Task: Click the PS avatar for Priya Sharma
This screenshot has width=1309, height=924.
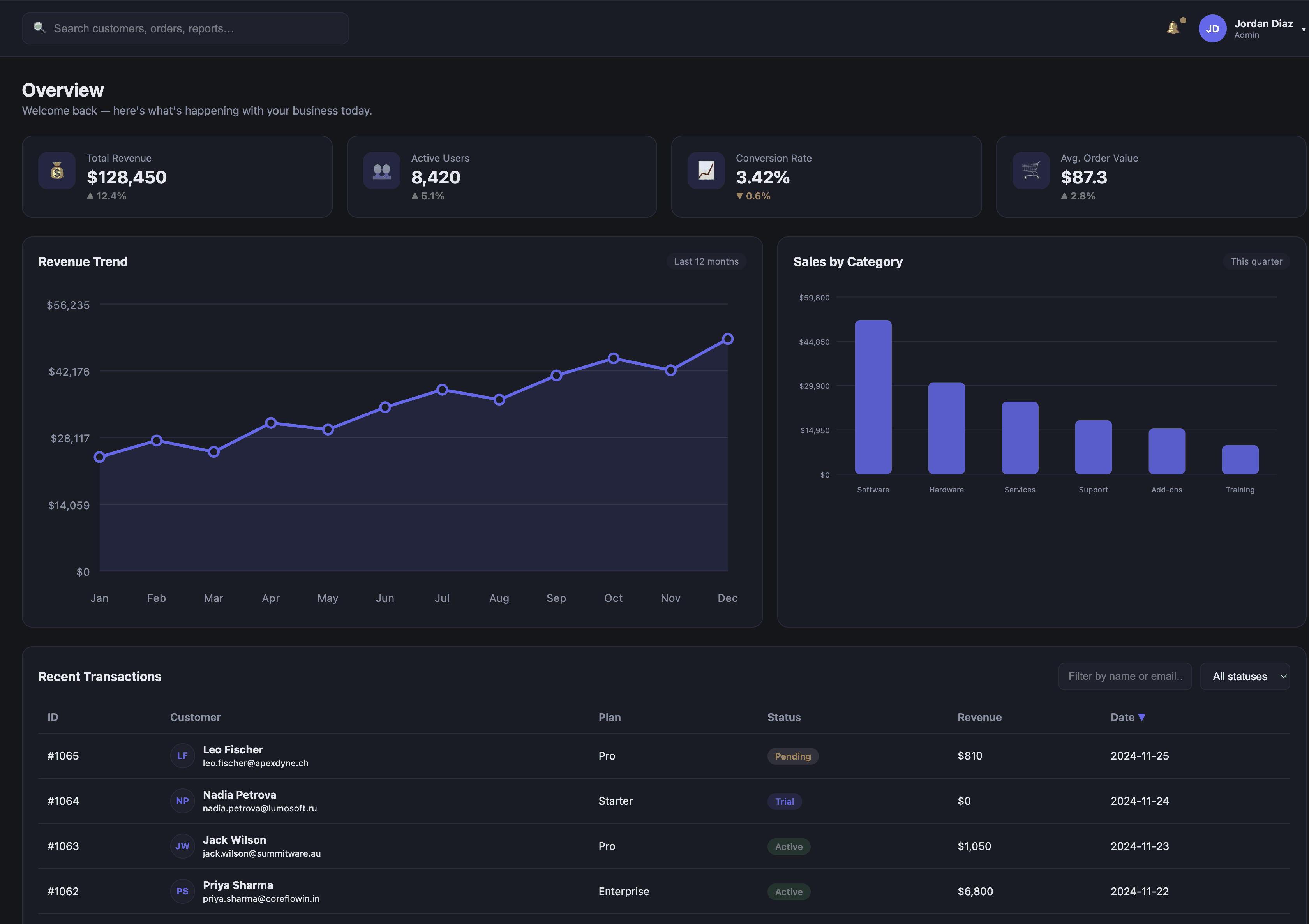Action: click(182, 891)
